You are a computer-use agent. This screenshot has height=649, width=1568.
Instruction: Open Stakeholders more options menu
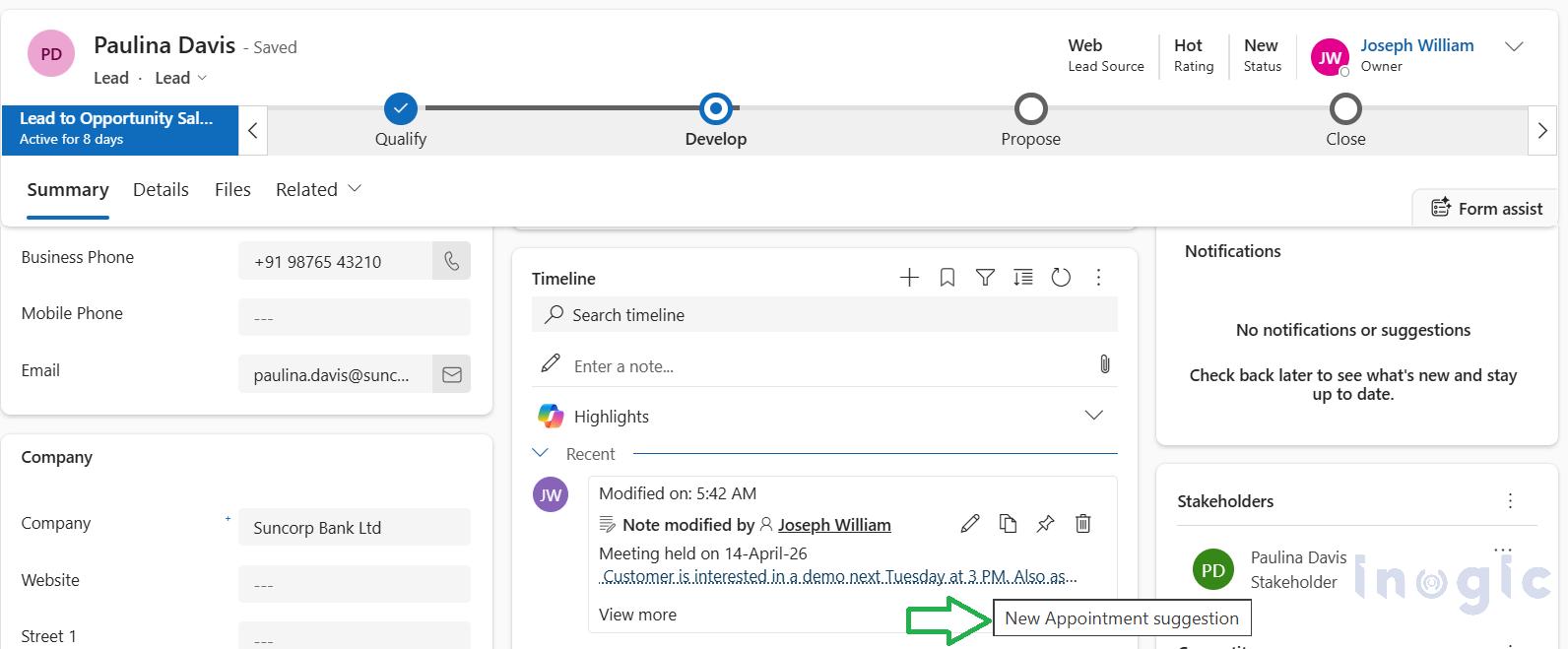(1510, 500)
